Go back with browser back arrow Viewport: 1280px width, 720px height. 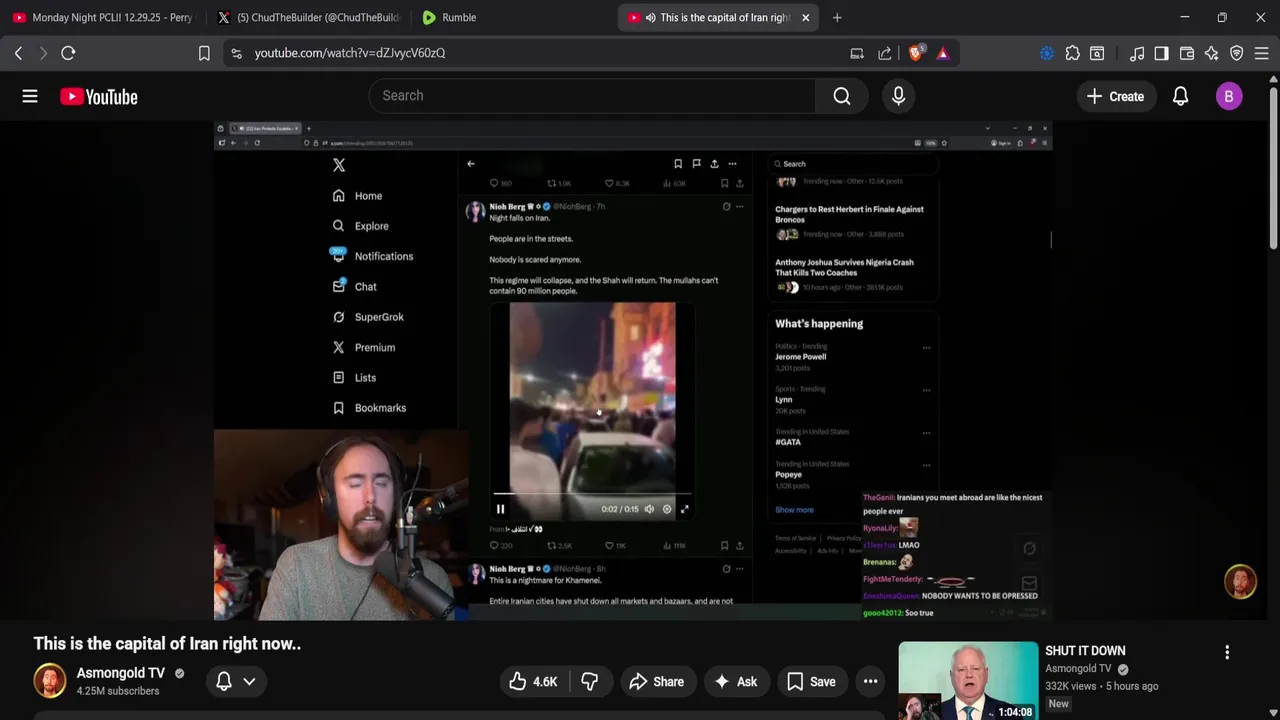(x=18, y=53)
